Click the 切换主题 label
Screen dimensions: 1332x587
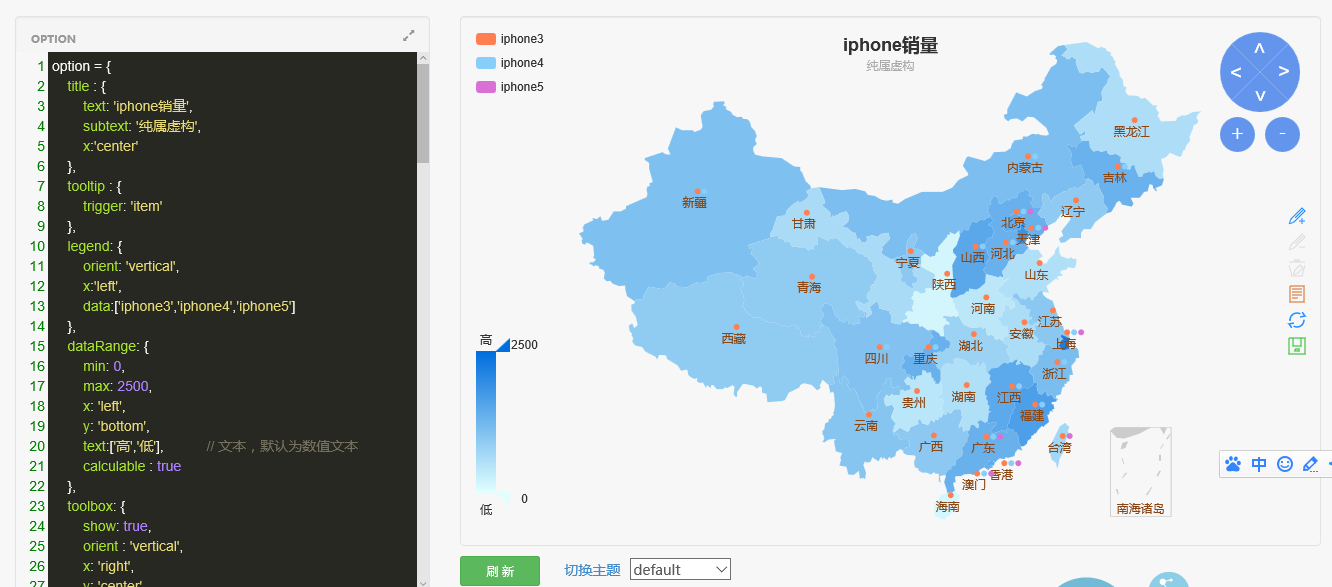point(592,570)
